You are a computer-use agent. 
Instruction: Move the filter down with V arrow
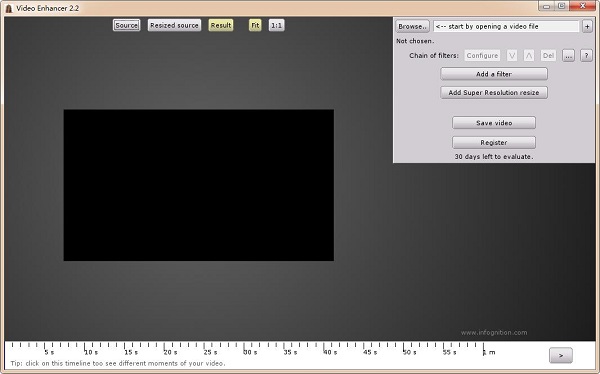click(512, 56)
